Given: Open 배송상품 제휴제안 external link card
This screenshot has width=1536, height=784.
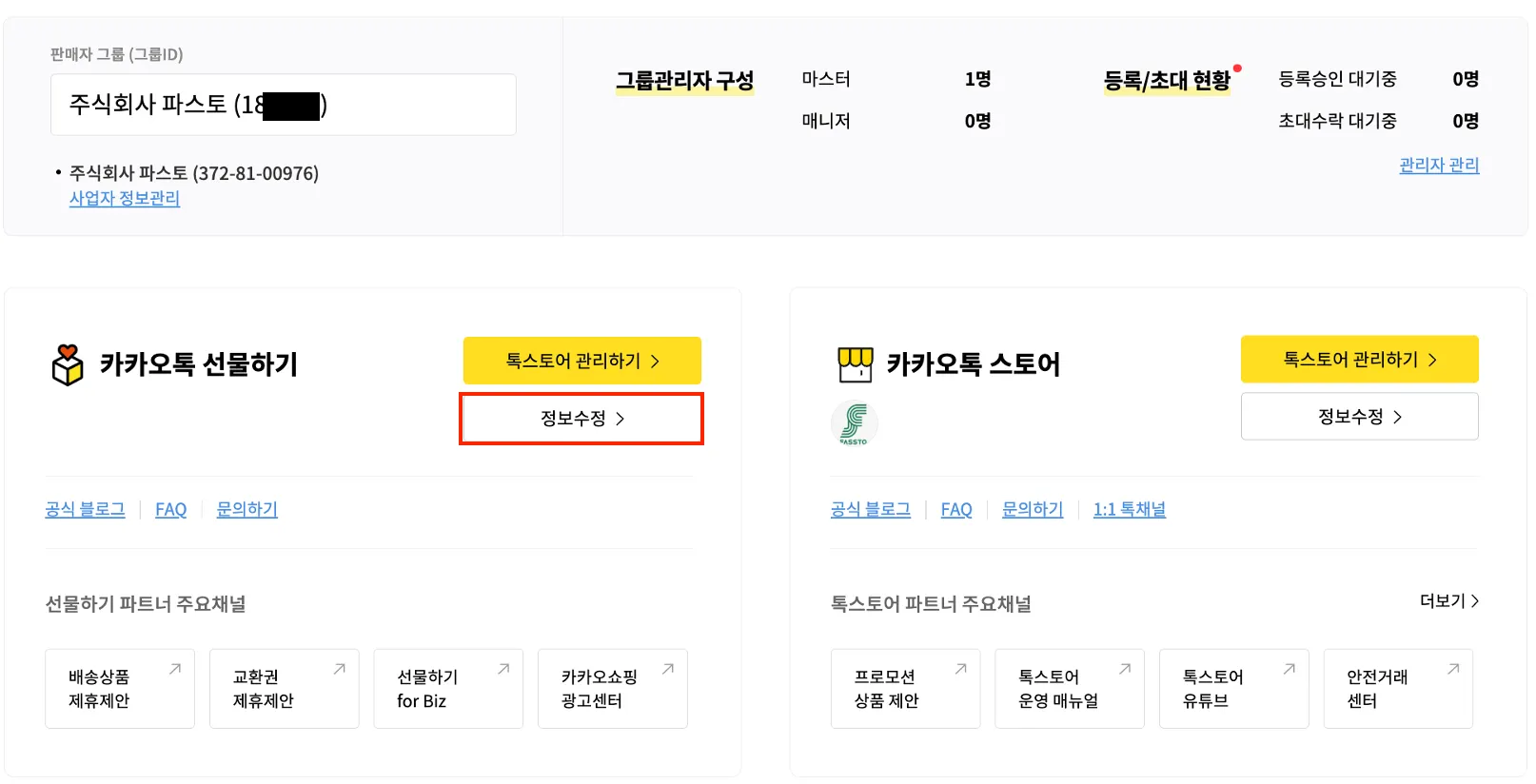Looking at the screenshot, I should (120, 689).
